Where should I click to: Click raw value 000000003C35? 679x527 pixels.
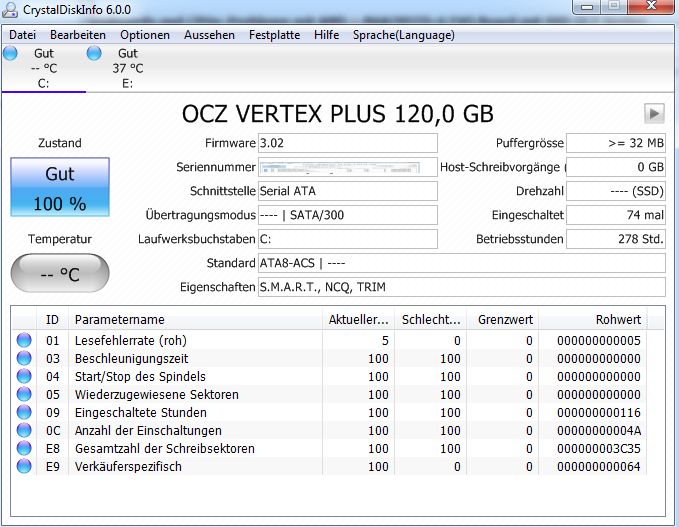coord(599,448)
